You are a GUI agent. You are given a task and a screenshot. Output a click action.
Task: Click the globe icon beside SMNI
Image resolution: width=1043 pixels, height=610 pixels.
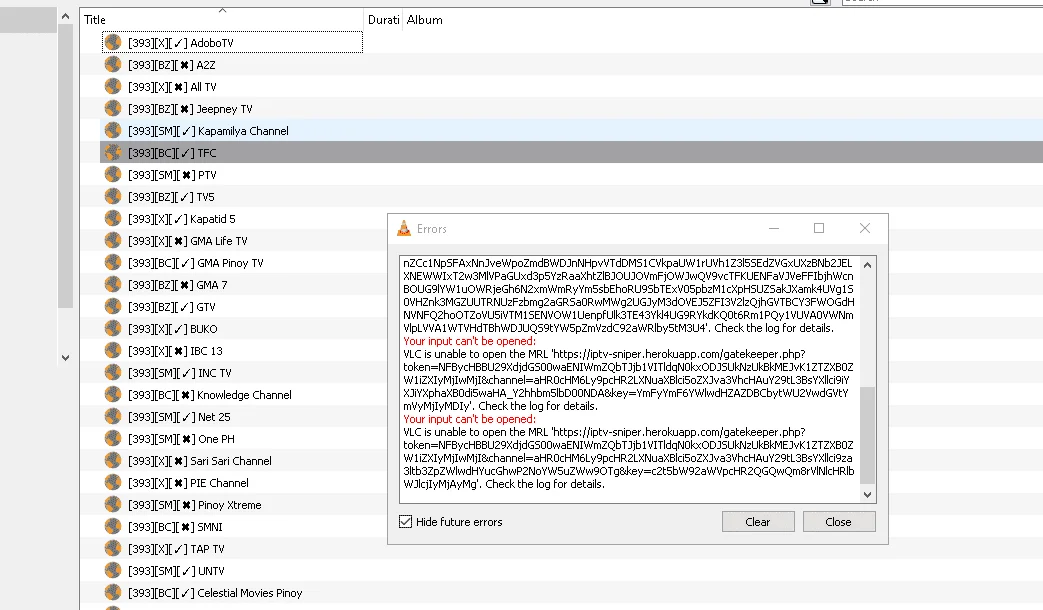(x=113, y=526)
